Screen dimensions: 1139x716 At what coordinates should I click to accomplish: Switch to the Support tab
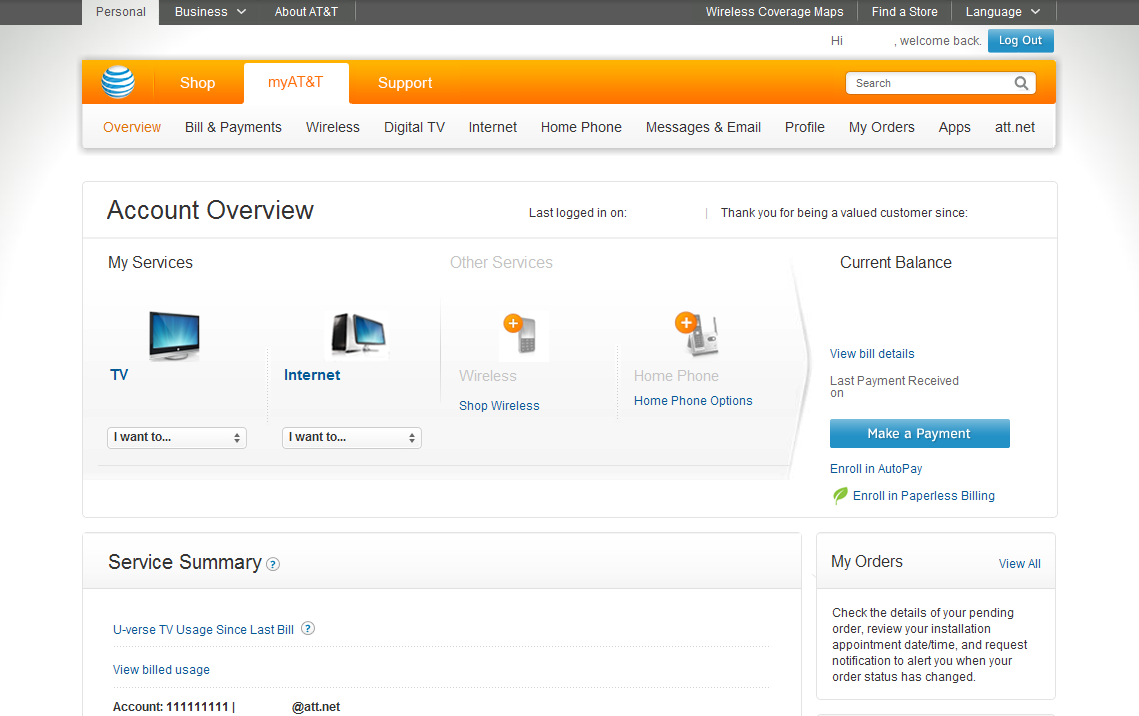pos(405,83)
